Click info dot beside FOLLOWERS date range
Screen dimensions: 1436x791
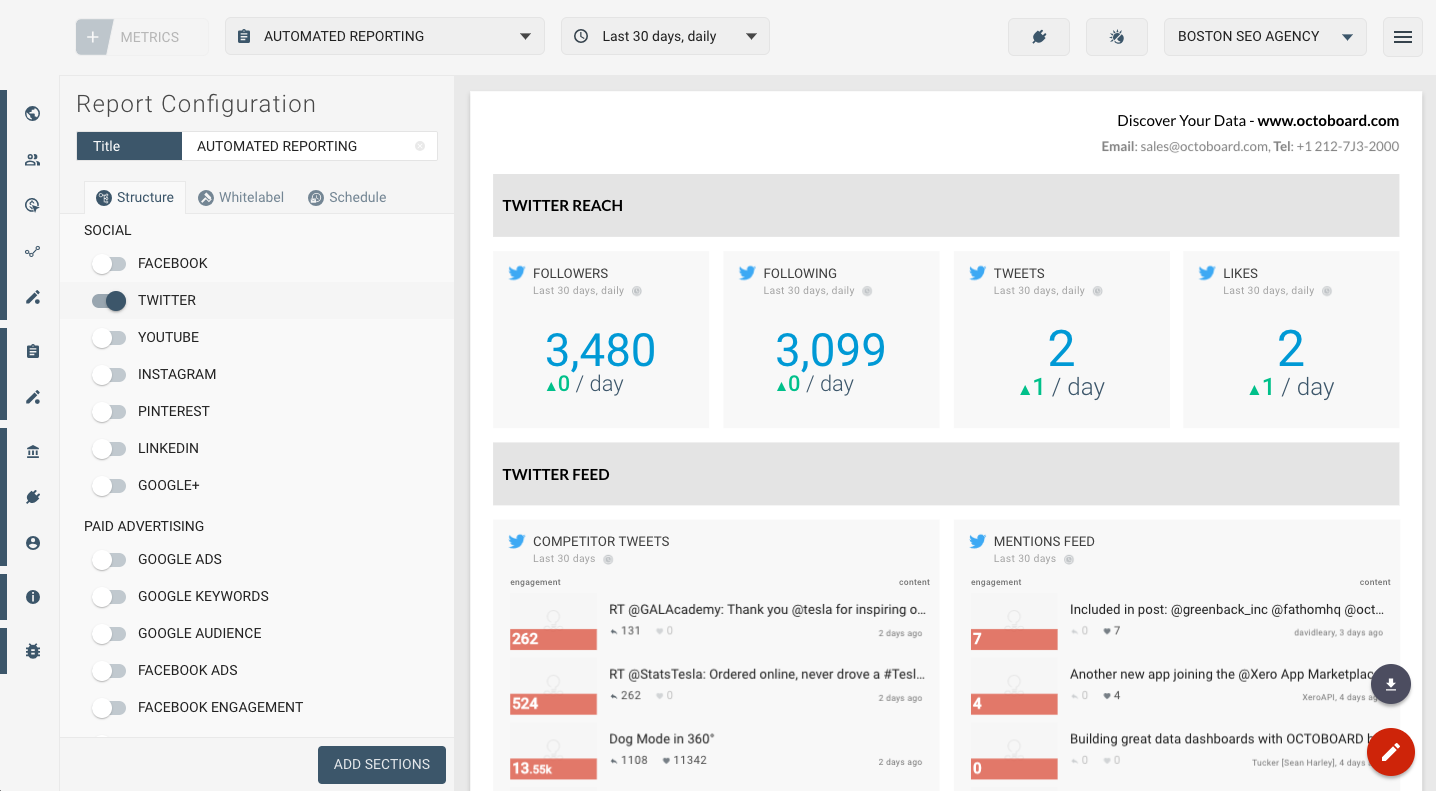637,291
